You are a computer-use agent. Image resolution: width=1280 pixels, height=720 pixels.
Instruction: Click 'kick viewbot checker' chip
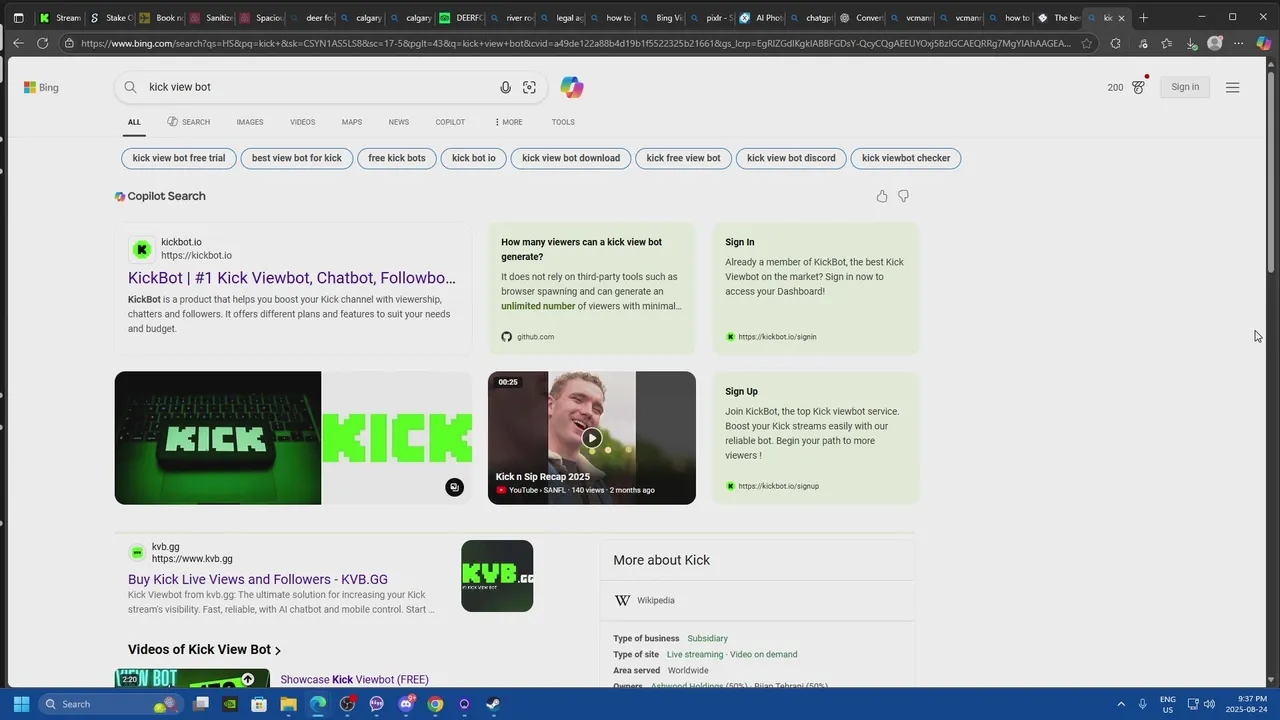point(906,158)
